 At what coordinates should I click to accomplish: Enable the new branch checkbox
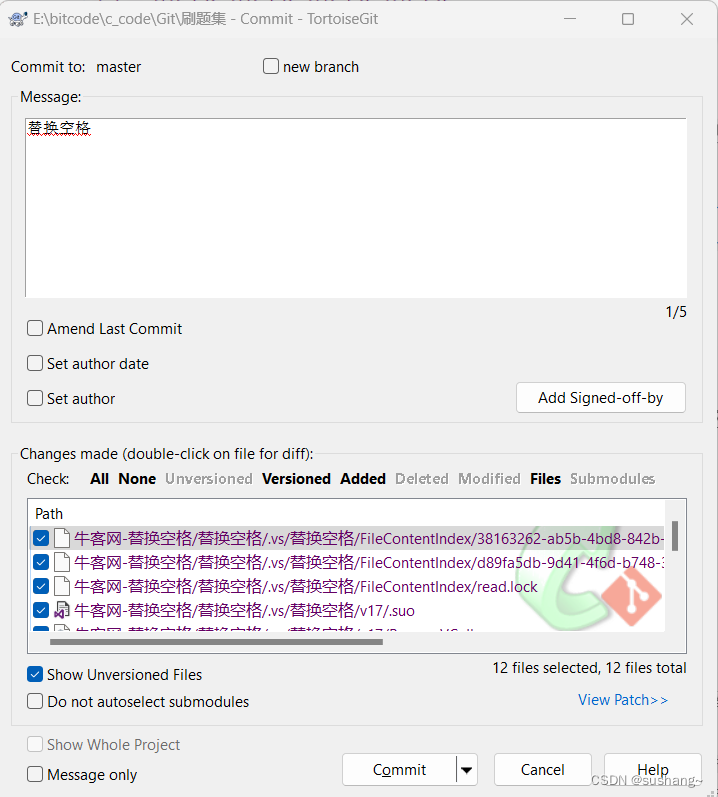click(271, 67)
